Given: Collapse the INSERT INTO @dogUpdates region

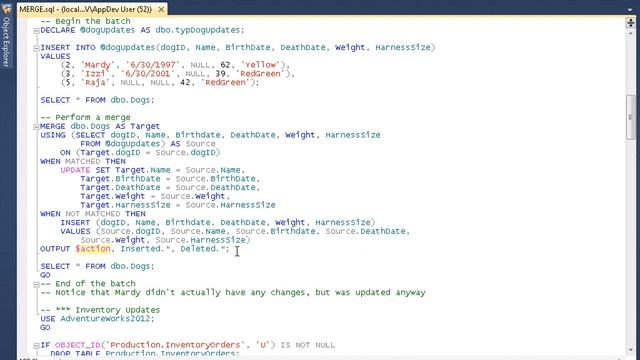Looking at the screenshot, I should 36,48.
